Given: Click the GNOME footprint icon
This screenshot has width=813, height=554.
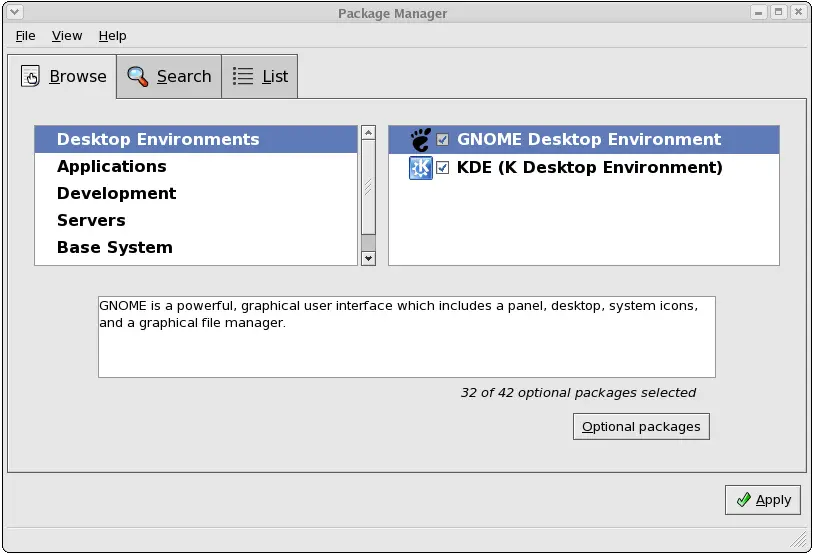Looking at the screenshot, I should coord(420,140).
